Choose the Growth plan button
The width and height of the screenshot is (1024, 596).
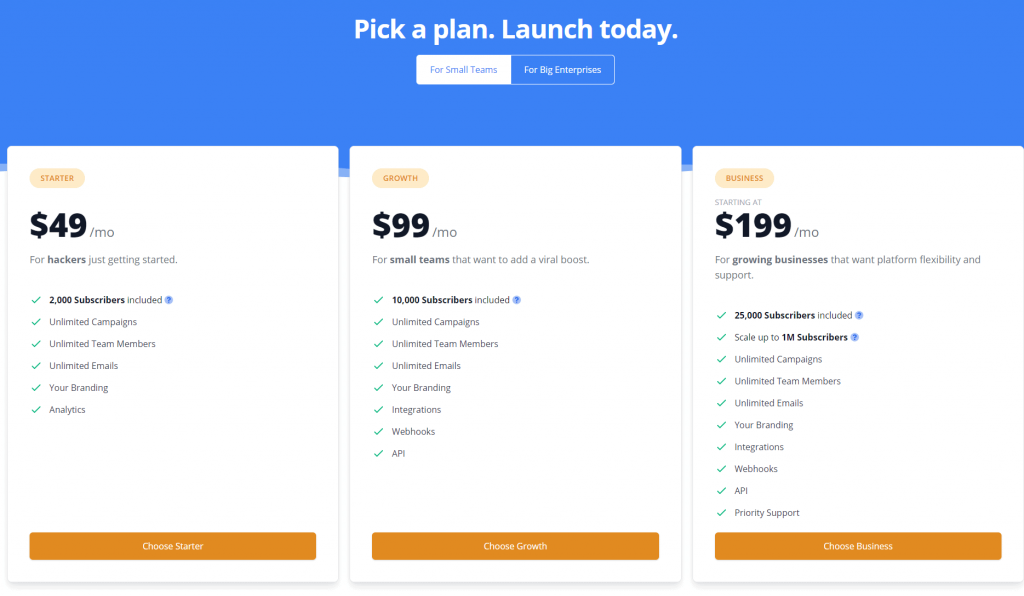click(515, 546)
